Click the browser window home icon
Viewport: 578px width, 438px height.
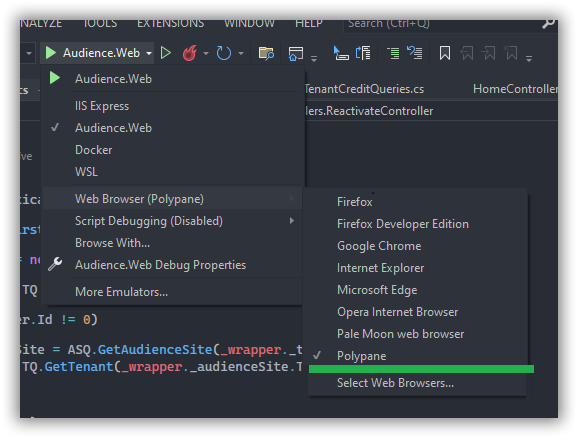click(296, 53)
